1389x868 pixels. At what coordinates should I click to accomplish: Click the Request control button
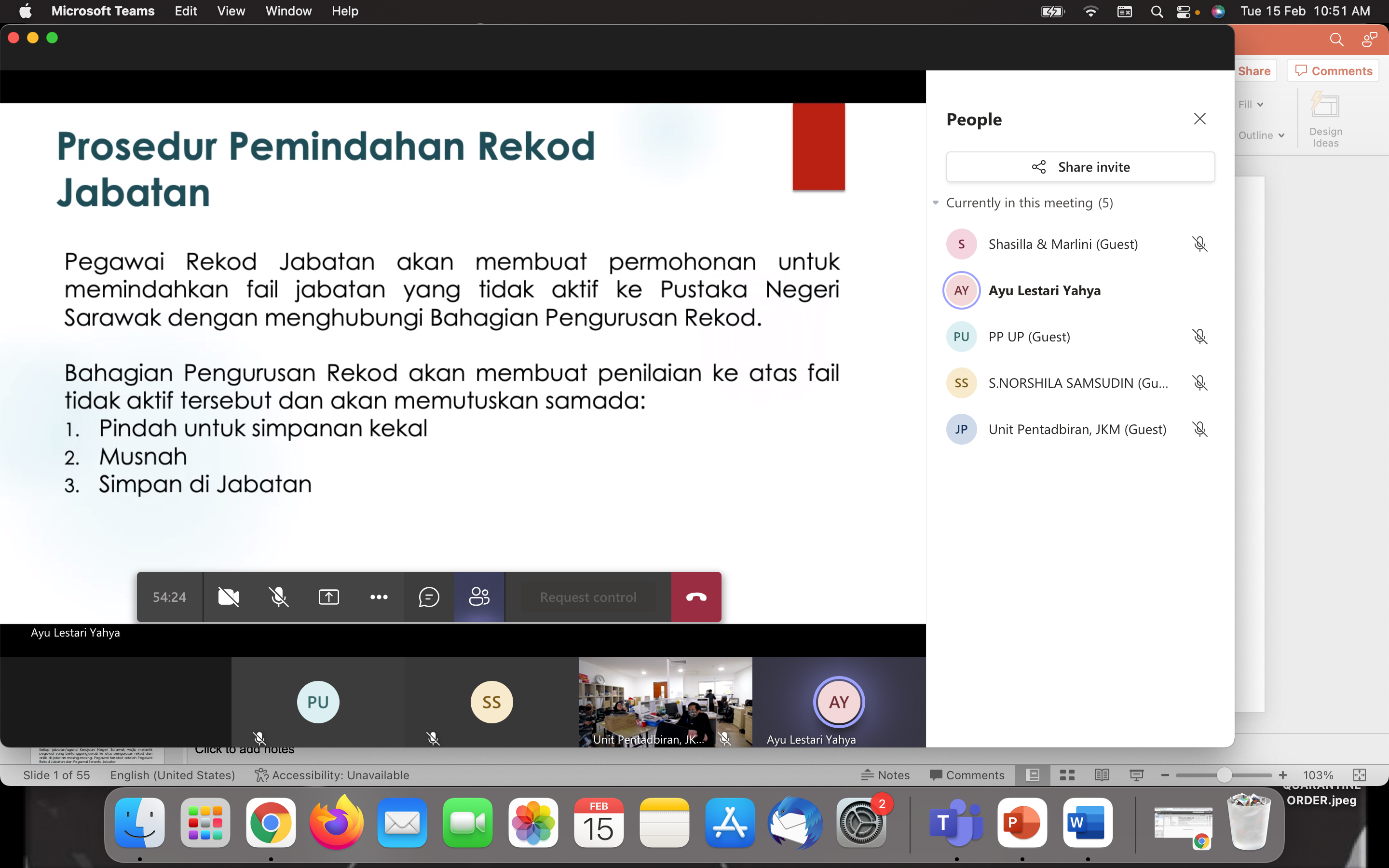tap(588, 597)
